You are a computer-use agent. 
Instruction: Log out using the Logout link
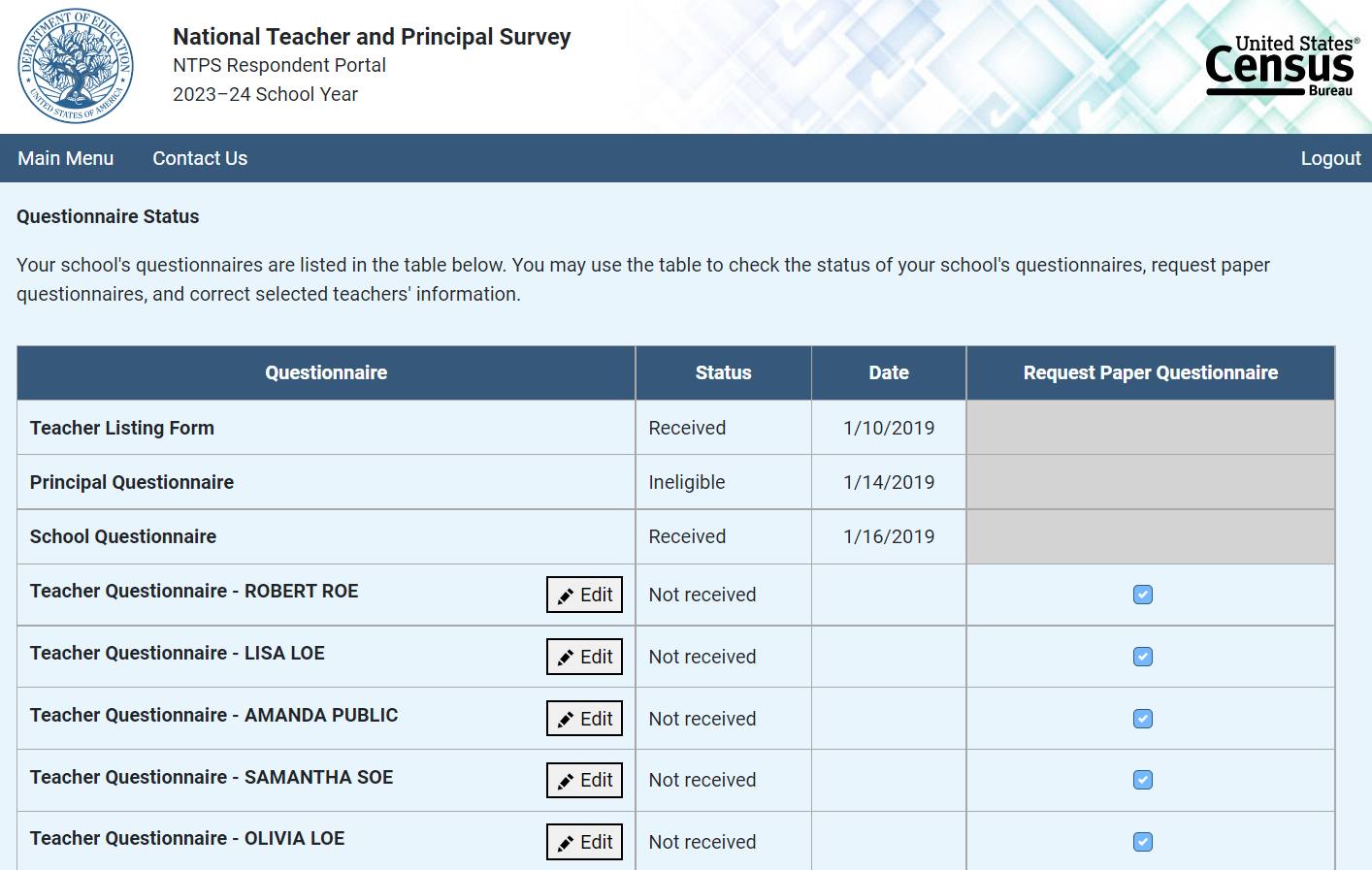[x=1330, y=158]
